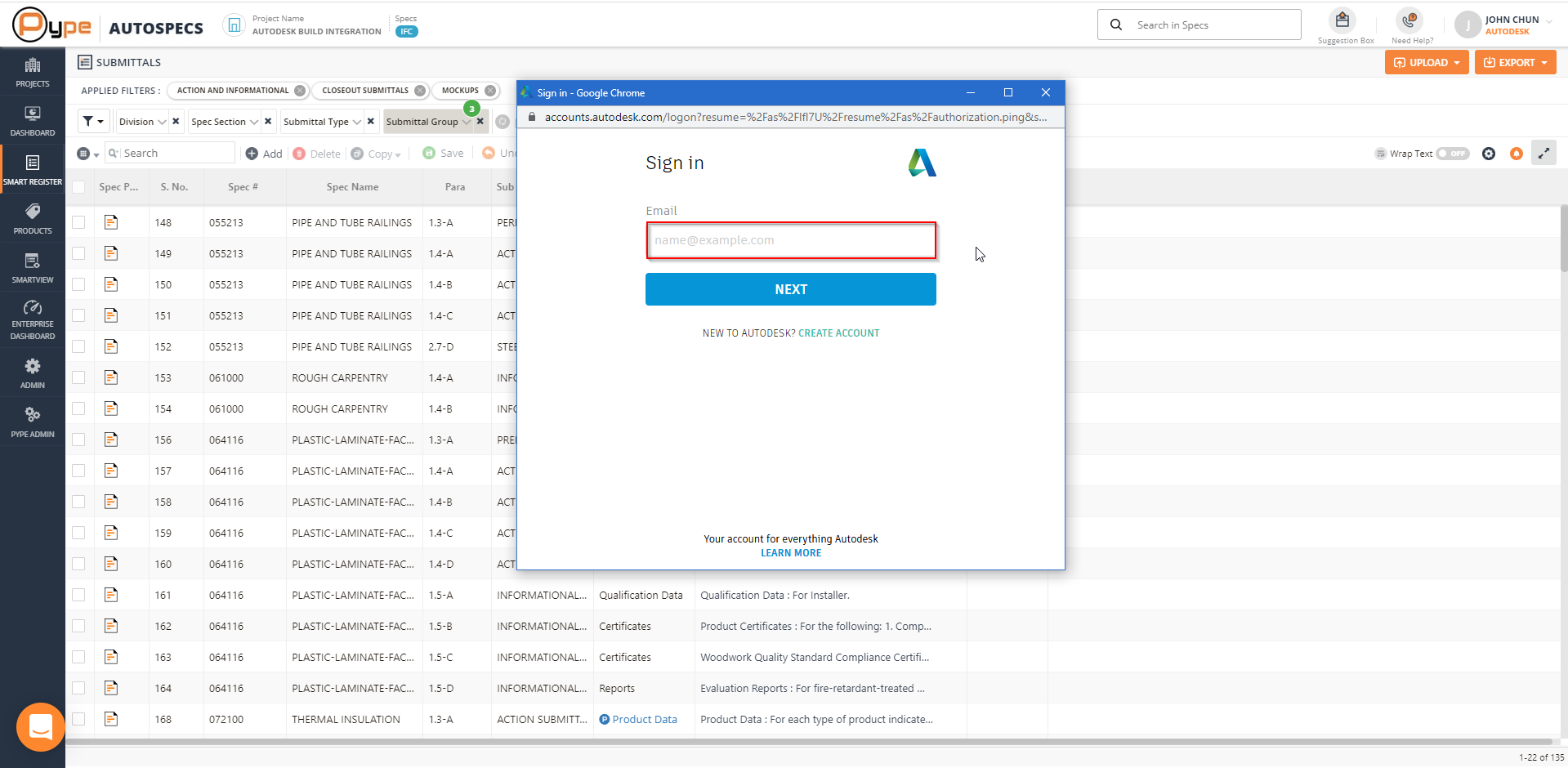Remove the Action and Informational filter chip
This screenshot has height=768, width=1568.
[x=300, y=91]
